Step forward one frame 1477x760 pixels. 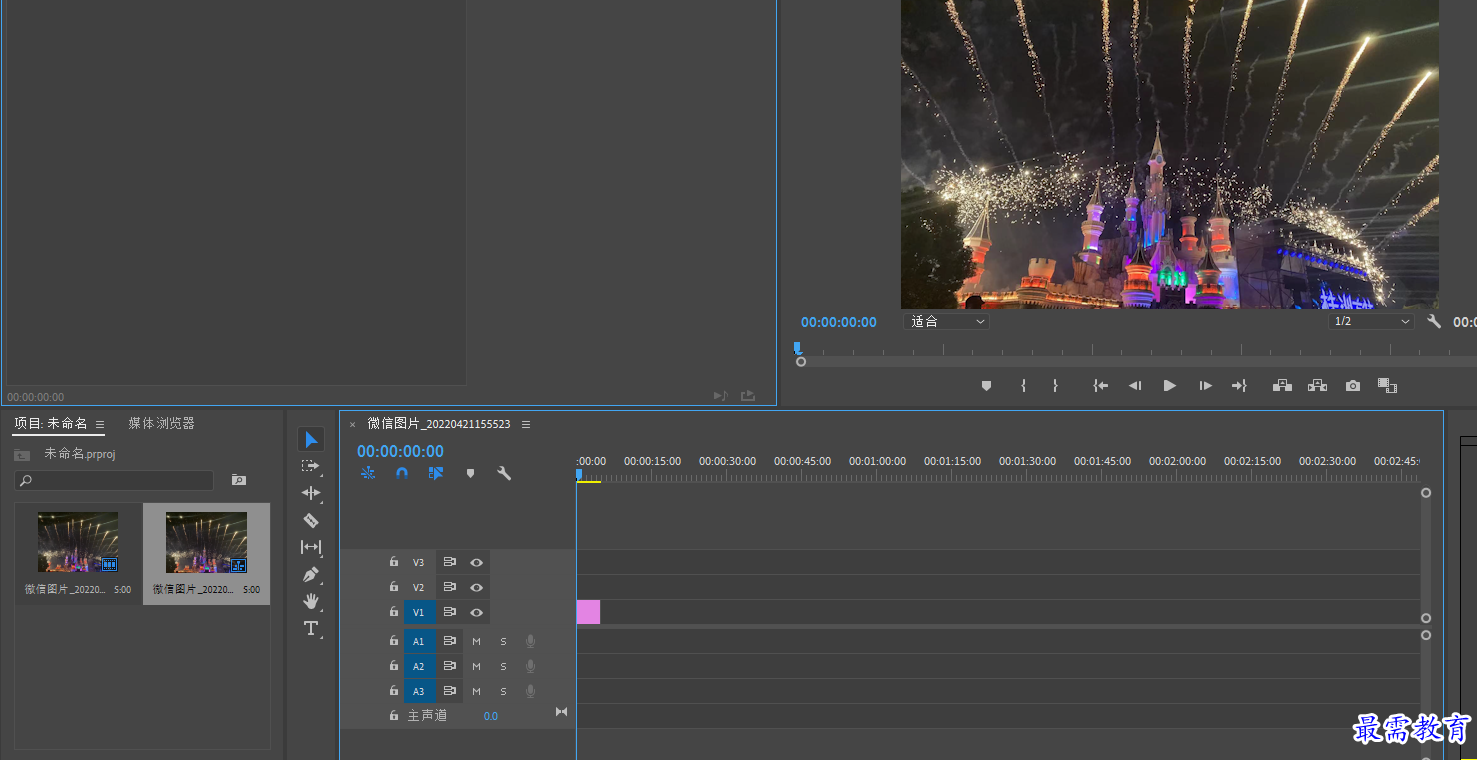click(x=1205, y=385)
